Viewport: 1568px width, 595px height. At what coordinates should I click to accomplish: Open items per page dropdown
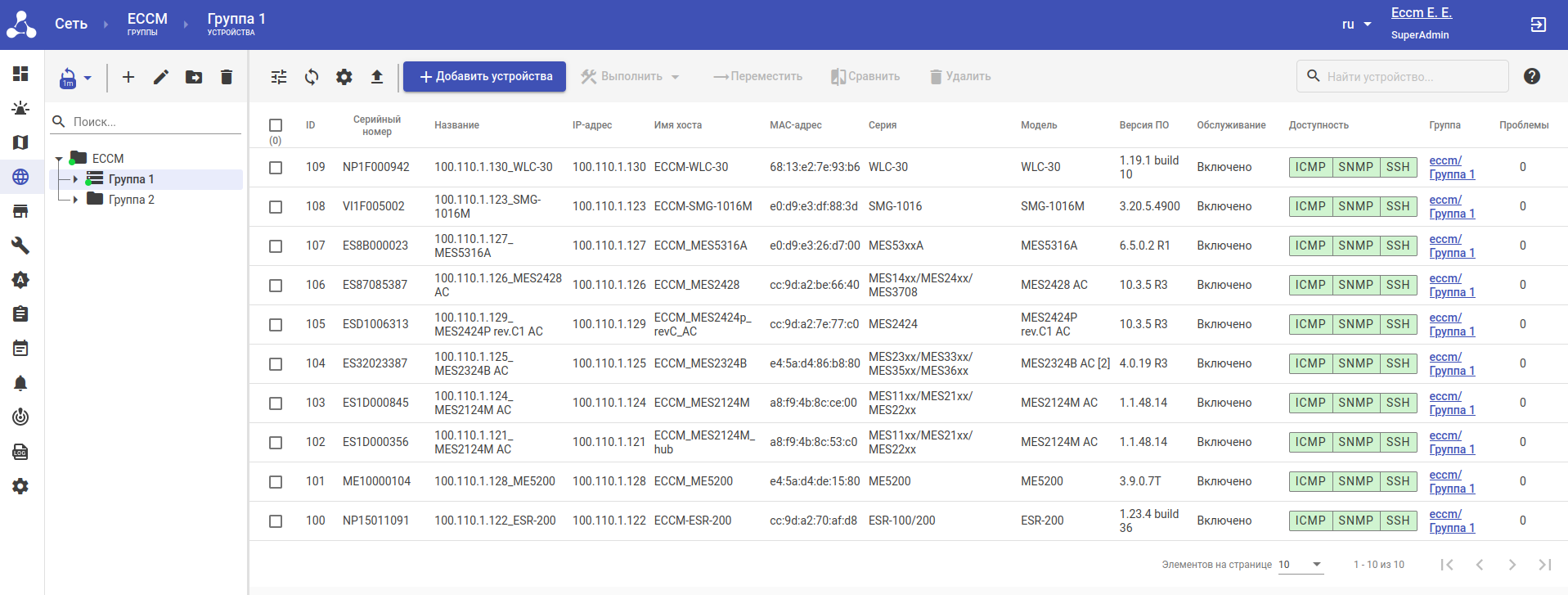click(1301, 565)
